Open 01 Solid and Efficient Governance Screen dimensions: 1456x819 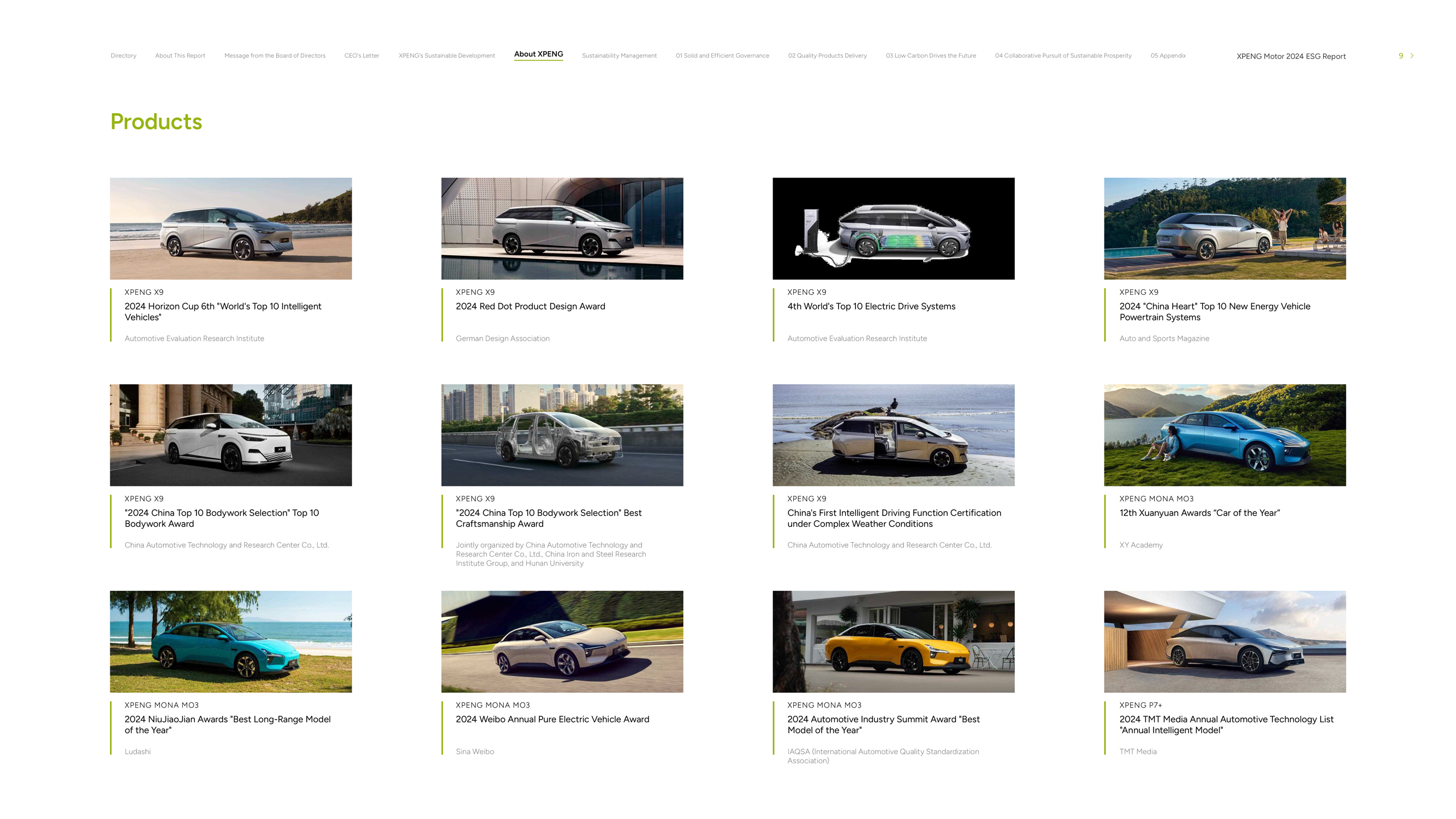tap(722, 55)
